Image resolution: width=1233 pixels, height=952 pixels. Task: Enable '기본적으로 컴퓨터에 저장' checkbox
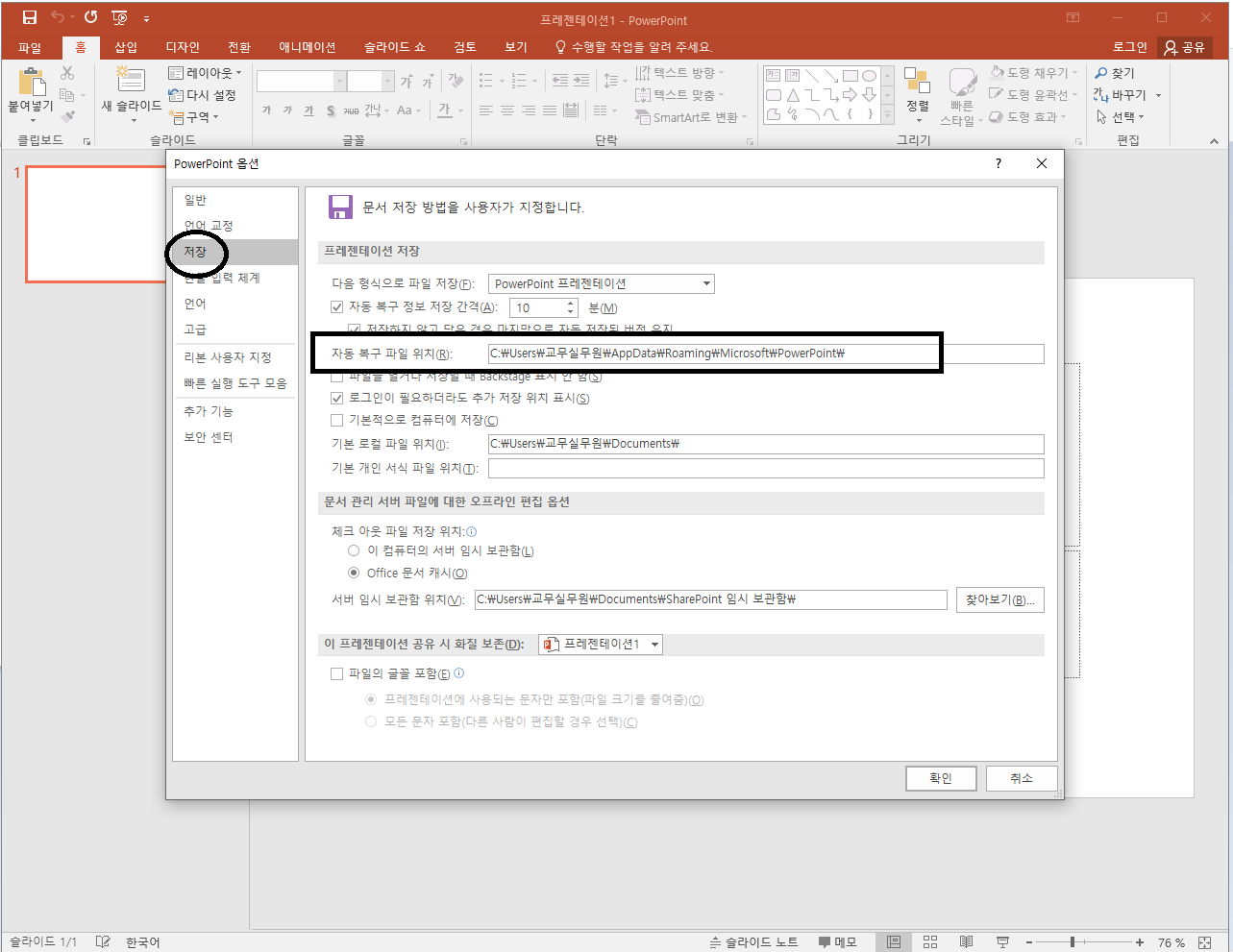(x=336, y=420)
